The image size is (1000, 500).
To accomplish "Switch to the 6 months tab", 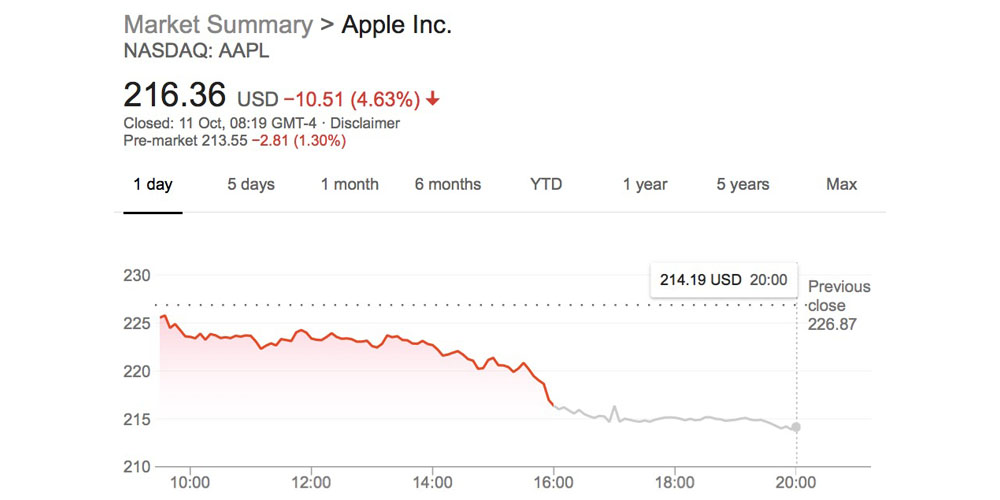I will click(448, 185).
